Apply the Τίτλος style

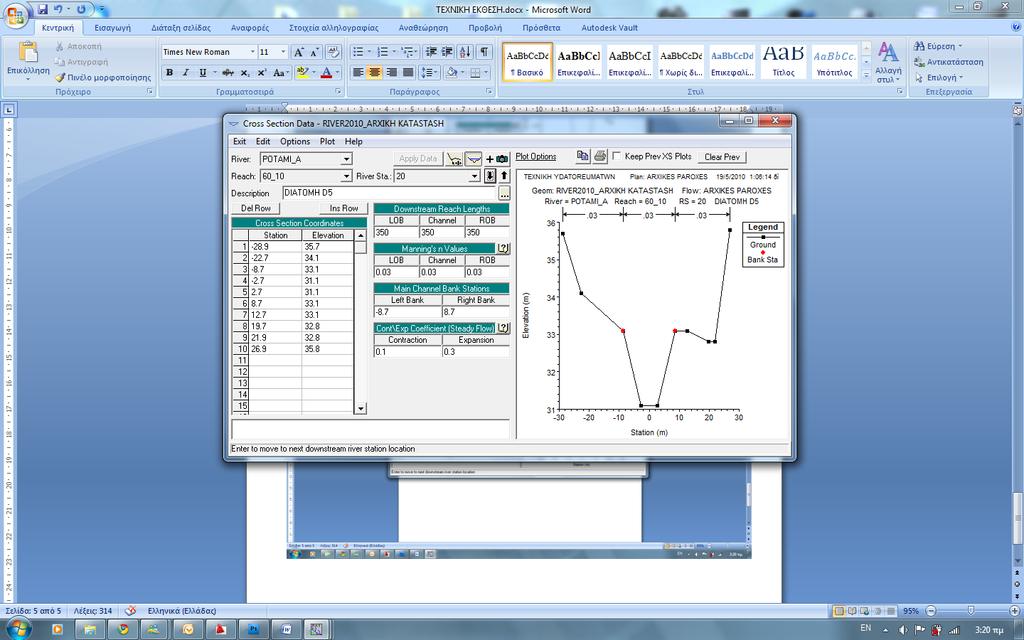pyautogui.click(x=782, y=62)
